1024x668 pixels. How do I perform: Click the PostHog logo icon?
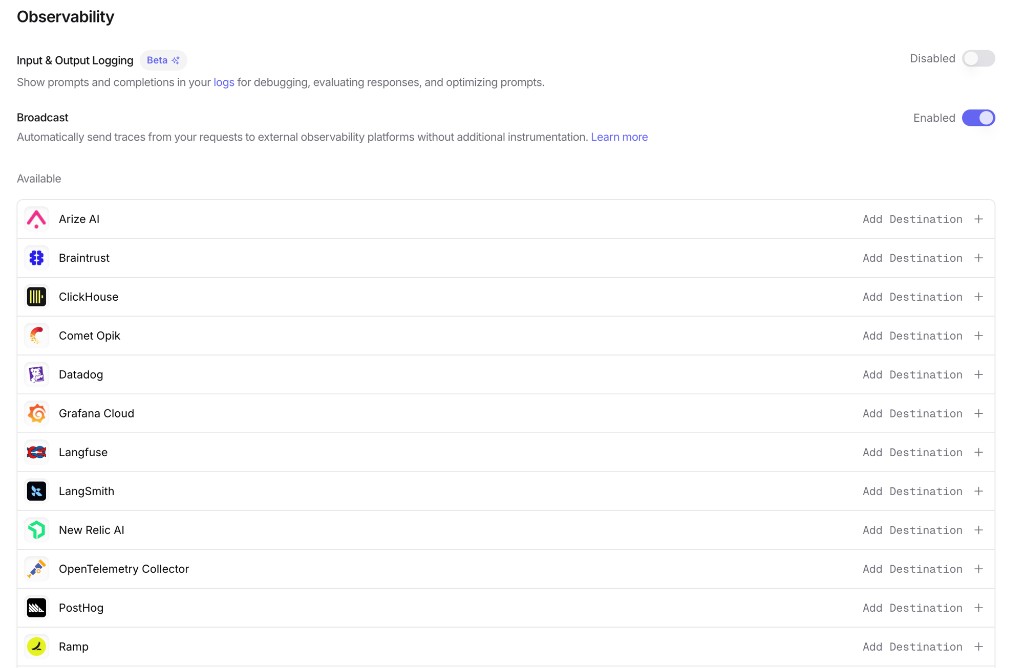pyautogui.click(x=37, y=608)
